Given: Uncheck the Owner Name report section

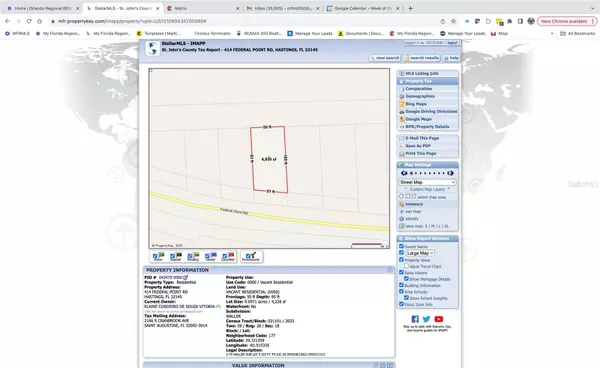Looking at the screenshot, I should pos(401,246).
